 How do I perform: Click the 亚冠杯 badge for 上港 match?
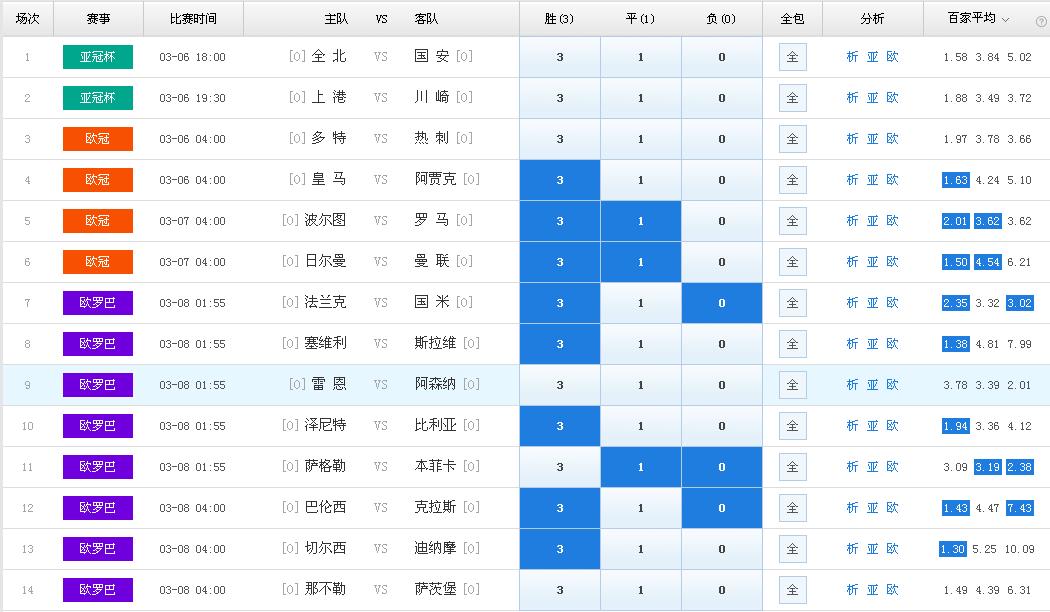[x=97, y=98]
